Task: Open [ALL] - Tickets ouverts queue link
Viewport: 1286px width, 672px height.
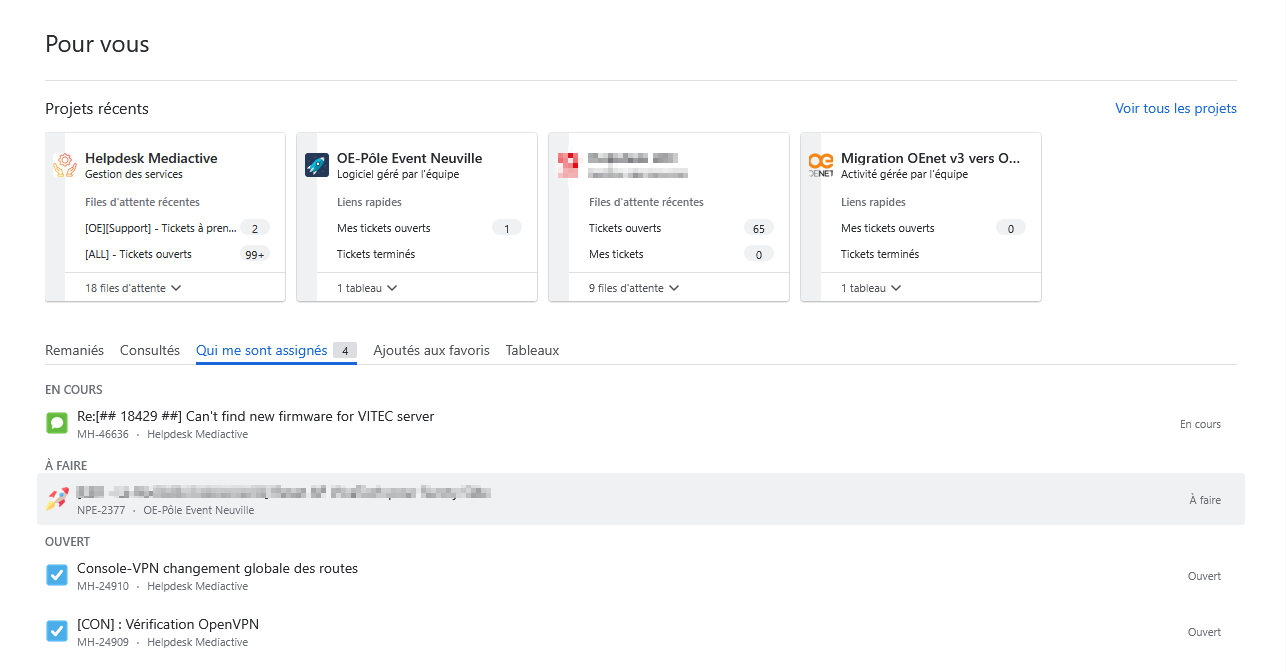Action: (138, 254)
